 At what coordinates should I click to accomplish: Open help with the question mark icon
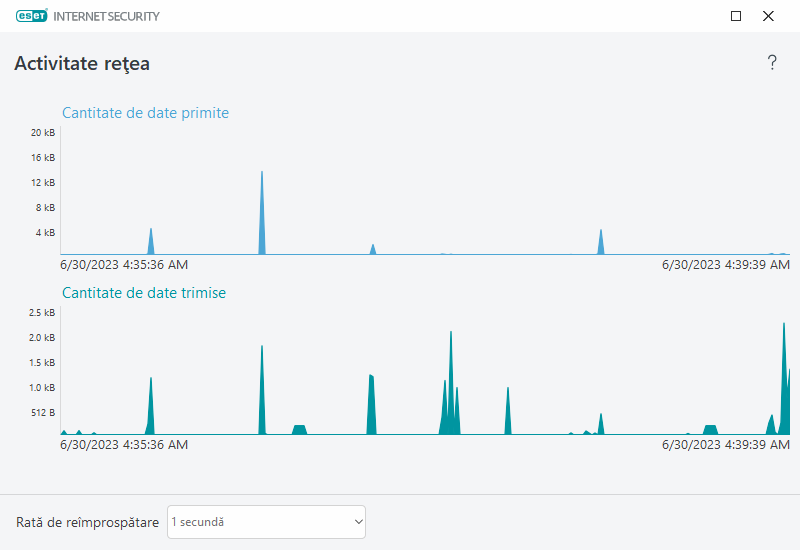(x=771, y=63)
